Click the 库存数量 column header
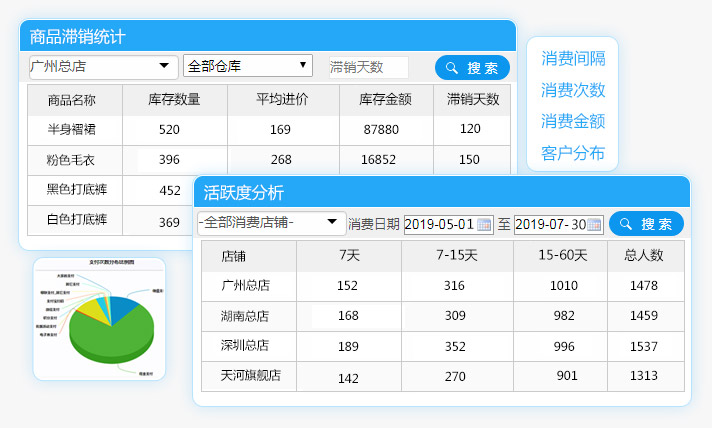The height and width of the screenshot is (428, 712). (x=174, y=100)
